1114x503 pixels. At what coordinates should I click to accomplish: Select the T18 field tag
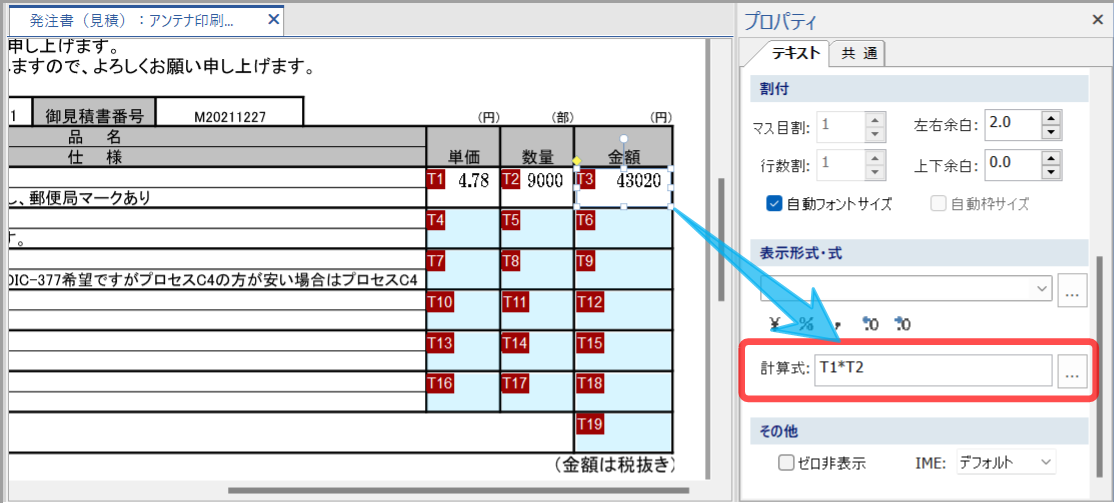[590, 384]
